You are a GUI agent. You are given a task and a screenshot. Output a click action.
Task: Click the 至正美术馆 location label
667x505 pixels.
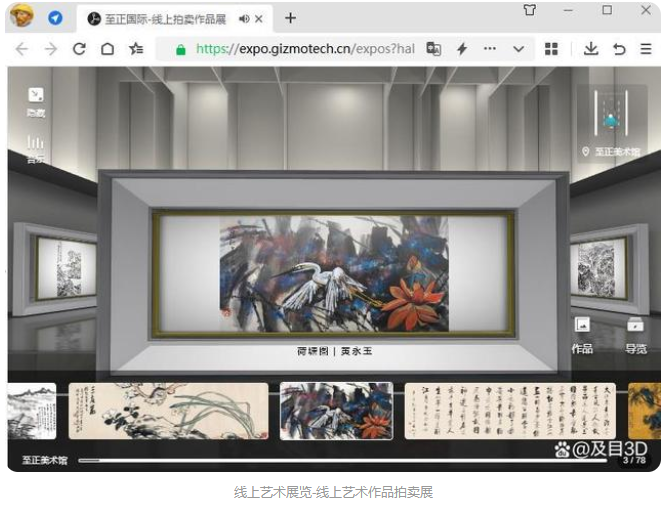click(x=611, y=152)
